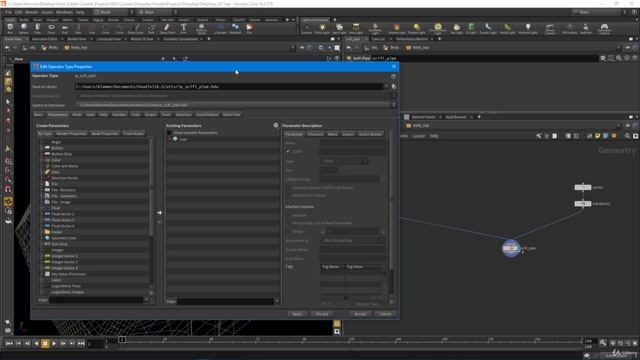Image resolution: width=640 pixels, height=360 pixels.
Task: Select the Color parameter type
Action: (x=56, y=160)
